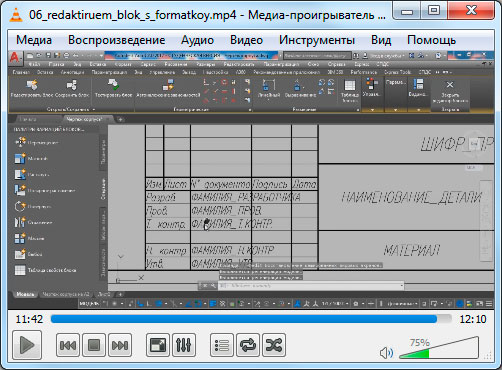Open the Воспроизведение menu
This screenshot has height=370, width=502.
(x=117, y=40)
